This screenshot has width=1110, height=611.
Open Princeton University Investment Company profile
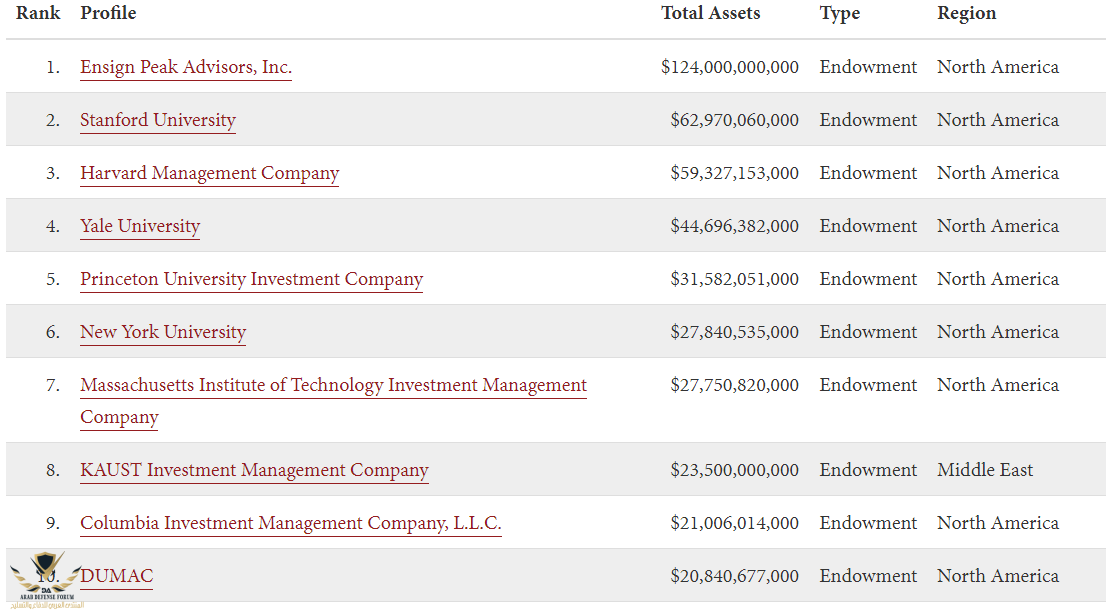click(252, 279)
